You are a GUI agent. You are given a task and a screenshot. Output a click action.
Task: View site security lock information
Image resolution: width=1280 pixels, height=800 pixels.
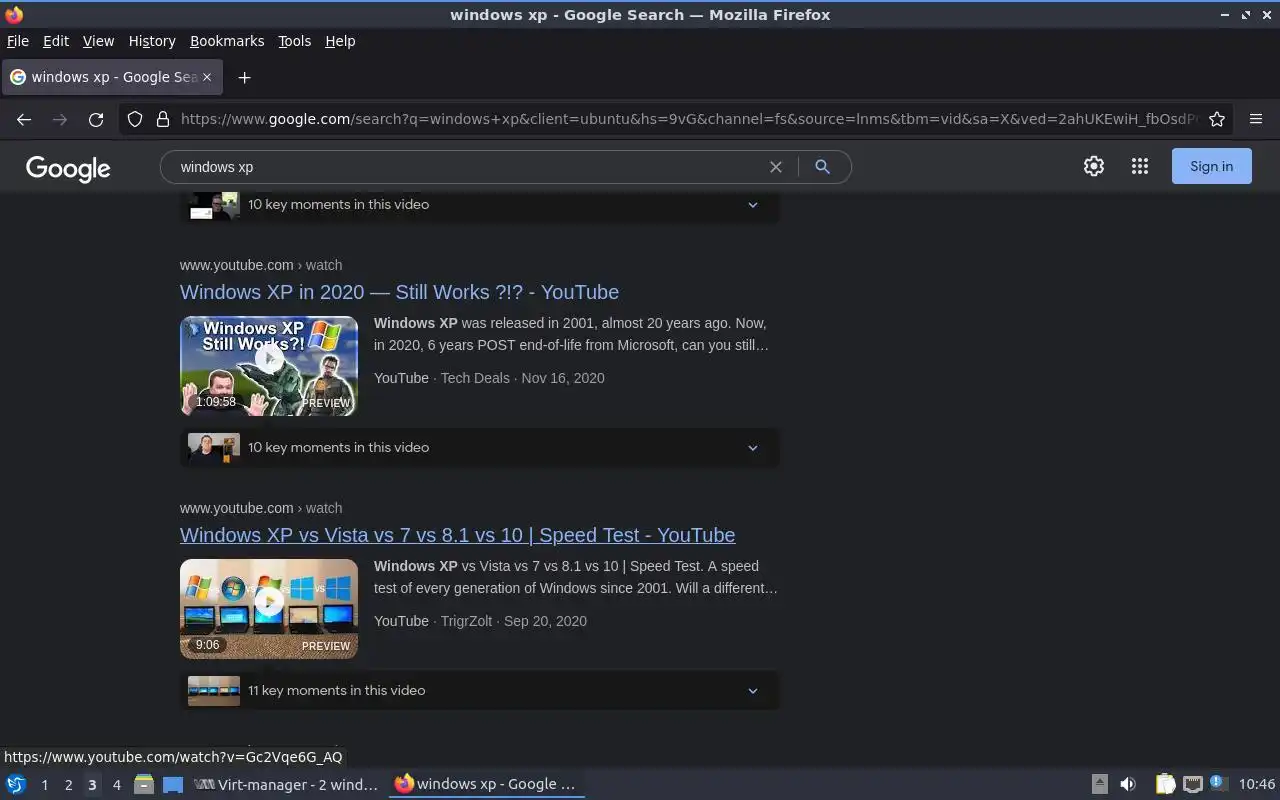point(163,119)
